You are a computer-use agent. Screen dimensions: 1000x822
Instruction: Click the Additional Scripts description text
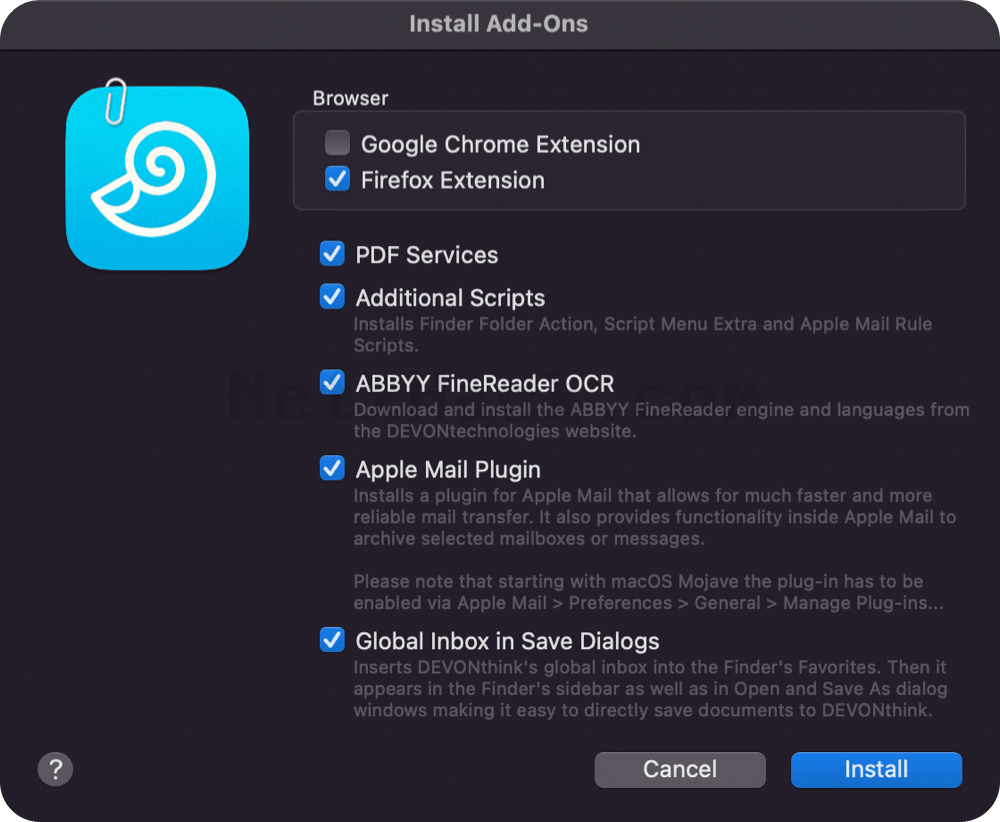point(642,335)
